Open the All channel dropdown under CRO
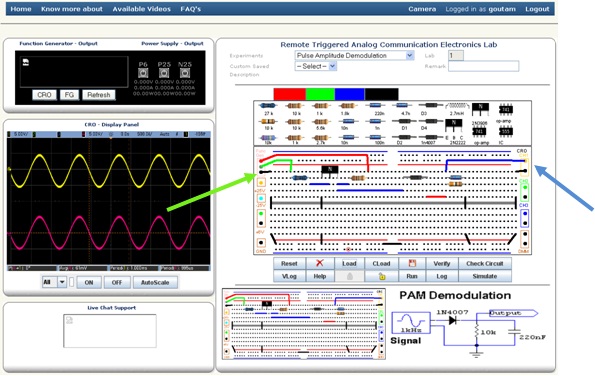The height and width of the screenshot is (376, 595). click(54, 282)
